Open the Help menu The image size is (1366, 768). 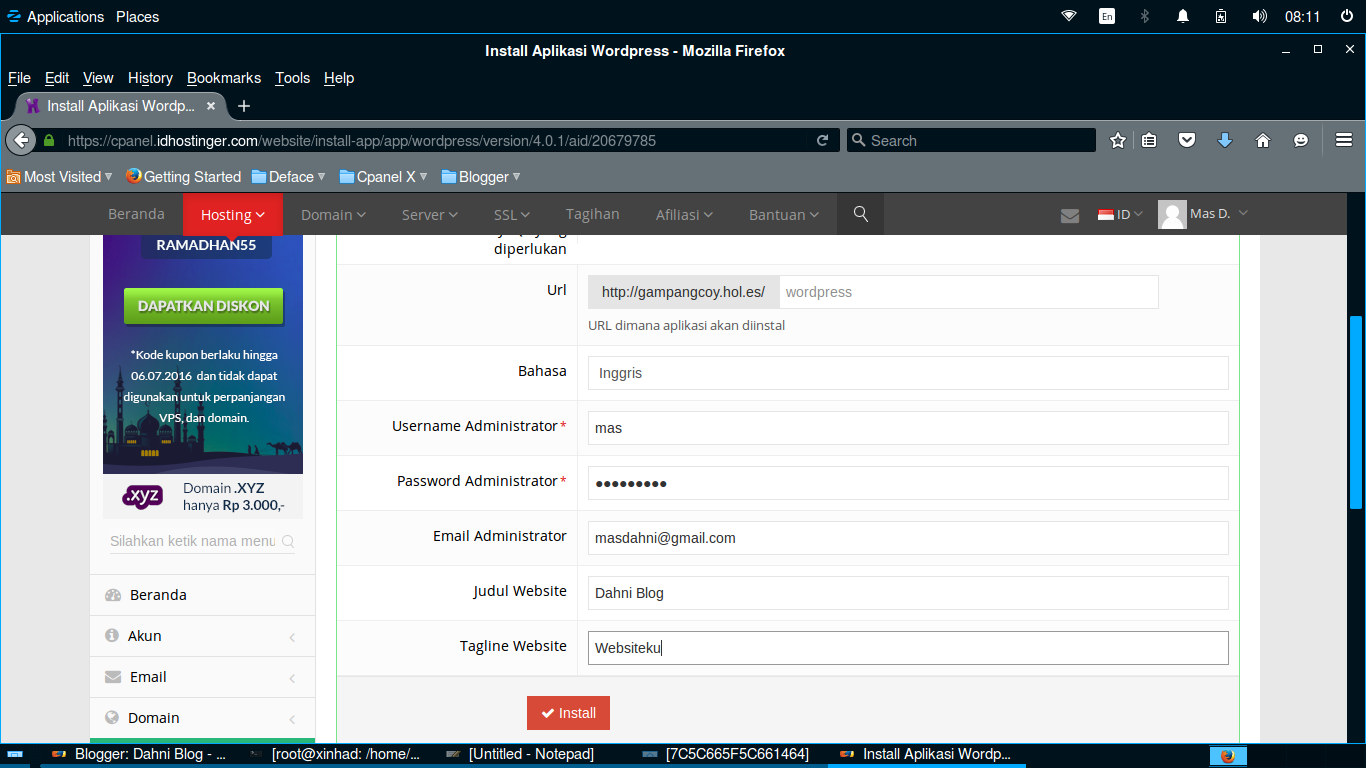[x=339, y=78]
